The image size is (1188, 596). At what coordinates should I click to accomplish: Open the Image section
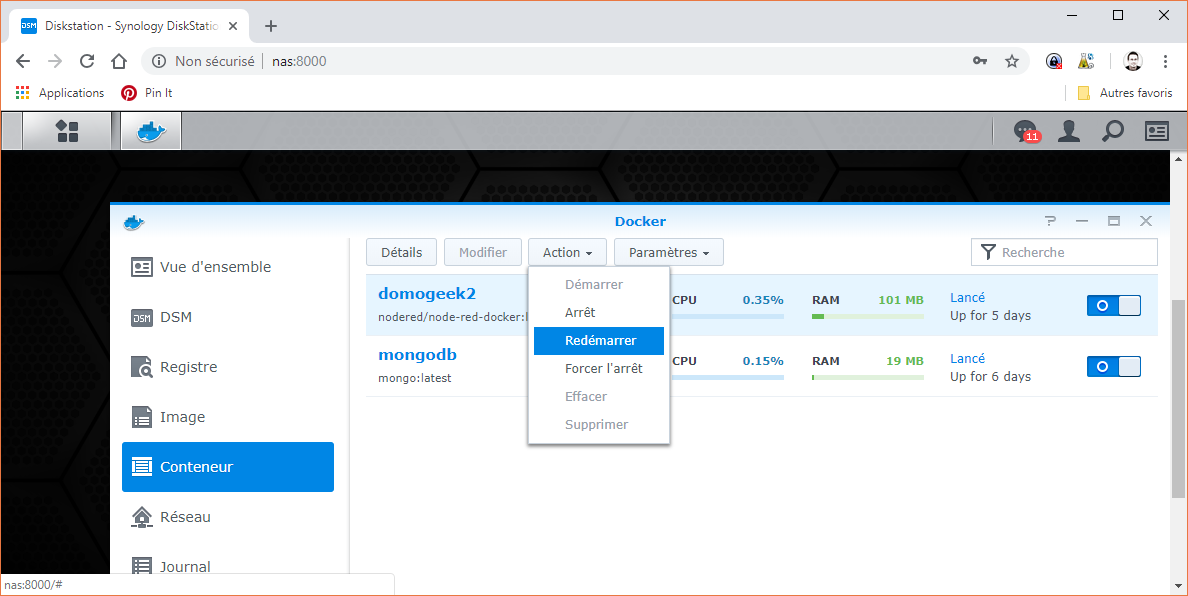pyautogui.click(x=227, y=417)
